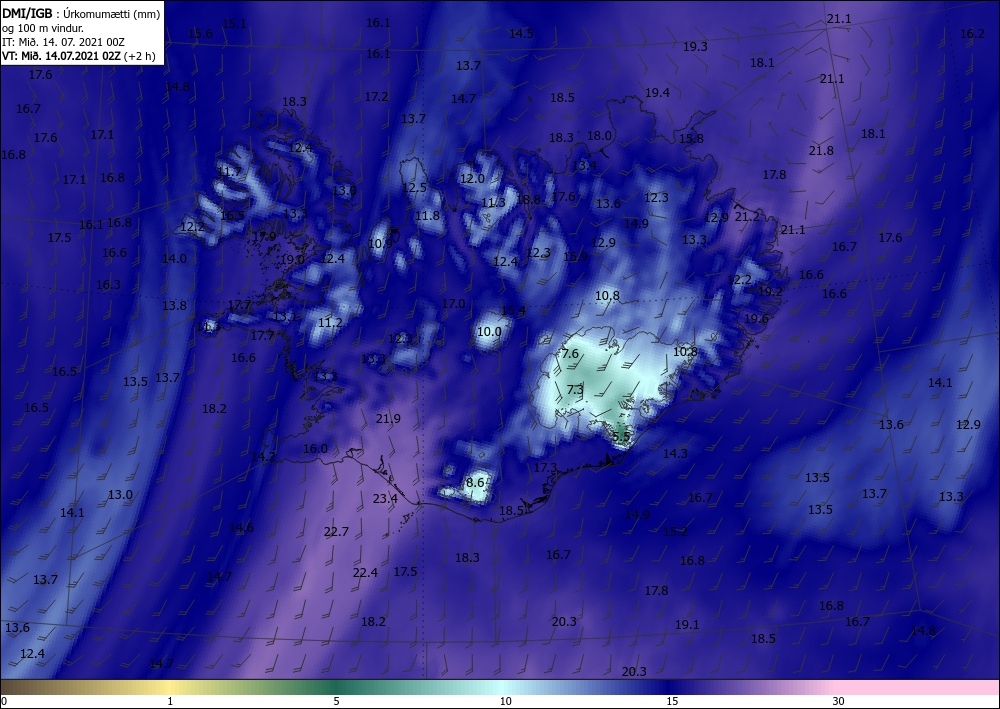Select the 8.6 value label

pyautogui.click(x=475, y=482)
